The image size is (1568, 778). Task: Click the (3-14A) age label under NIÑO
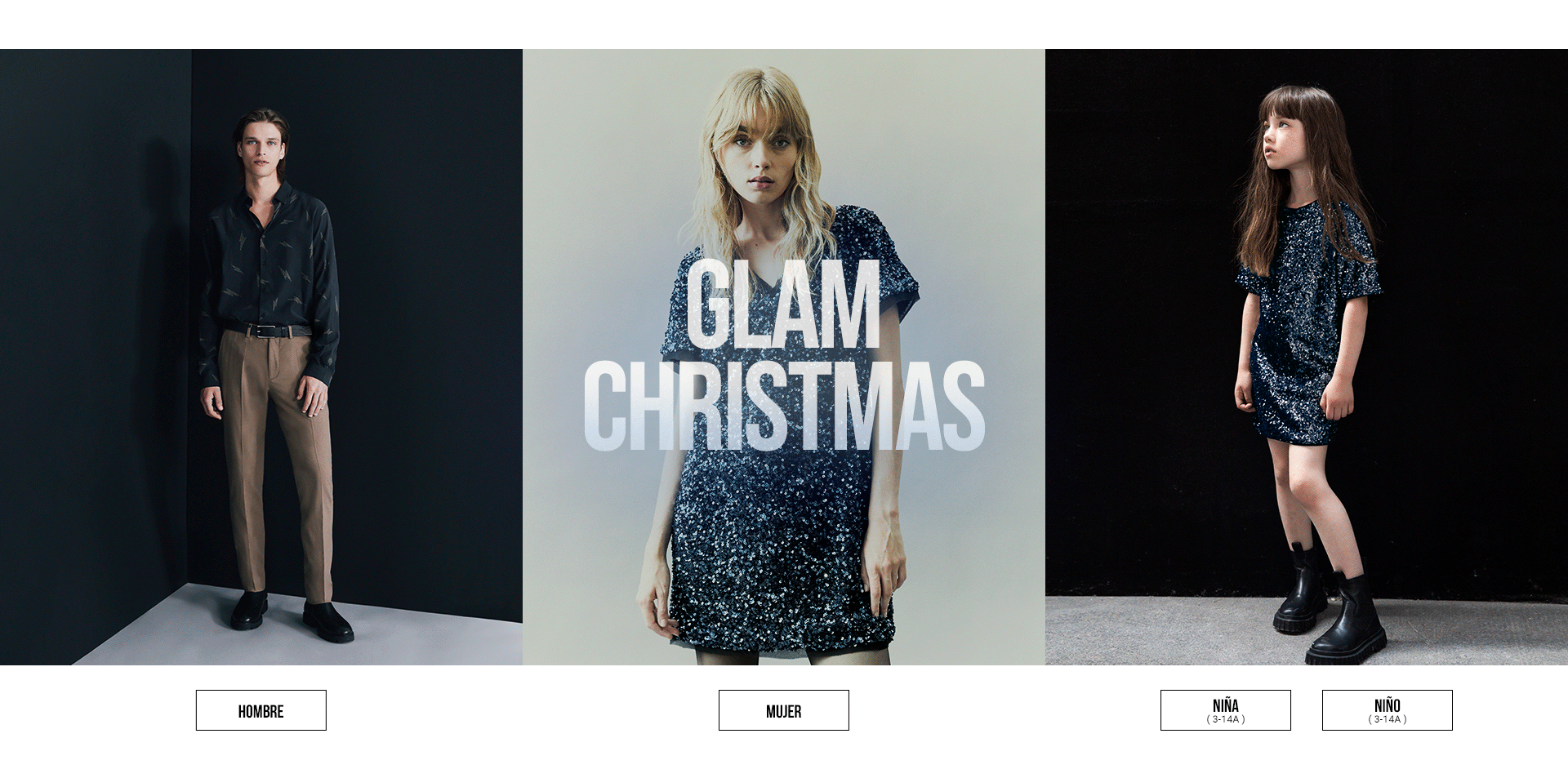(x=1387, y=719)
